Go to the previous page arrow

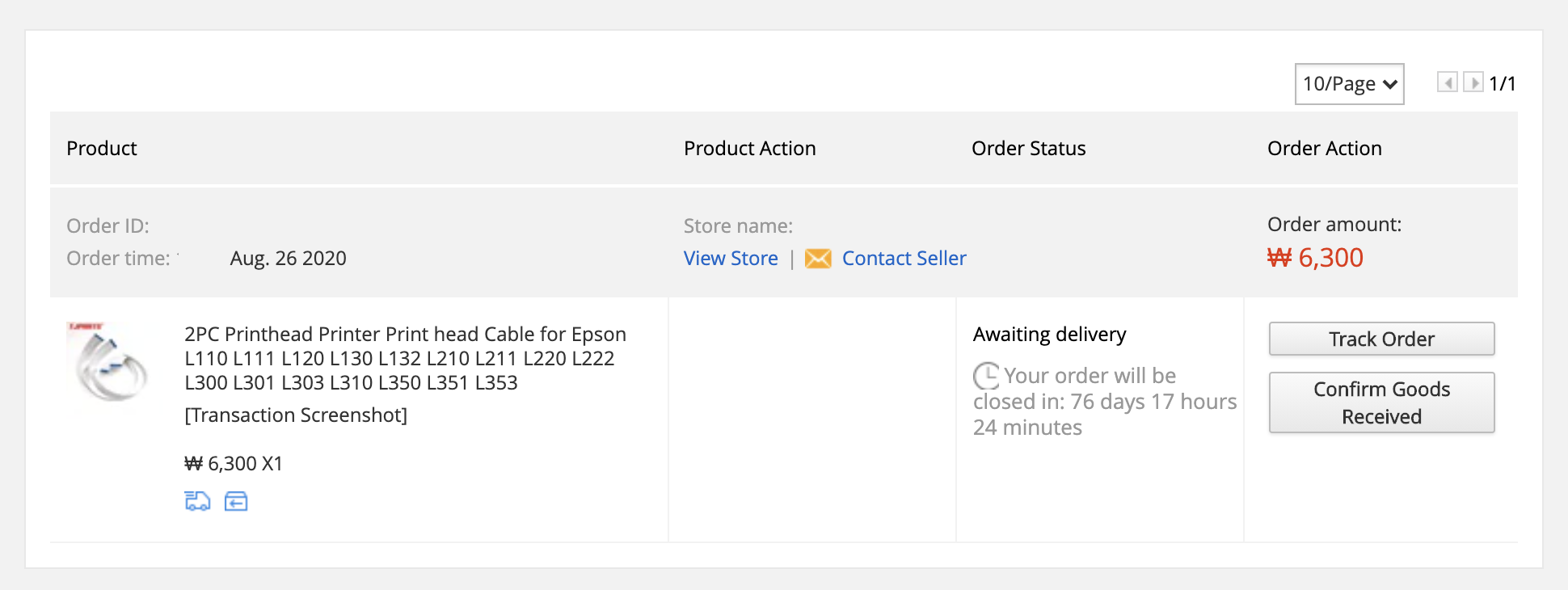1447,82
